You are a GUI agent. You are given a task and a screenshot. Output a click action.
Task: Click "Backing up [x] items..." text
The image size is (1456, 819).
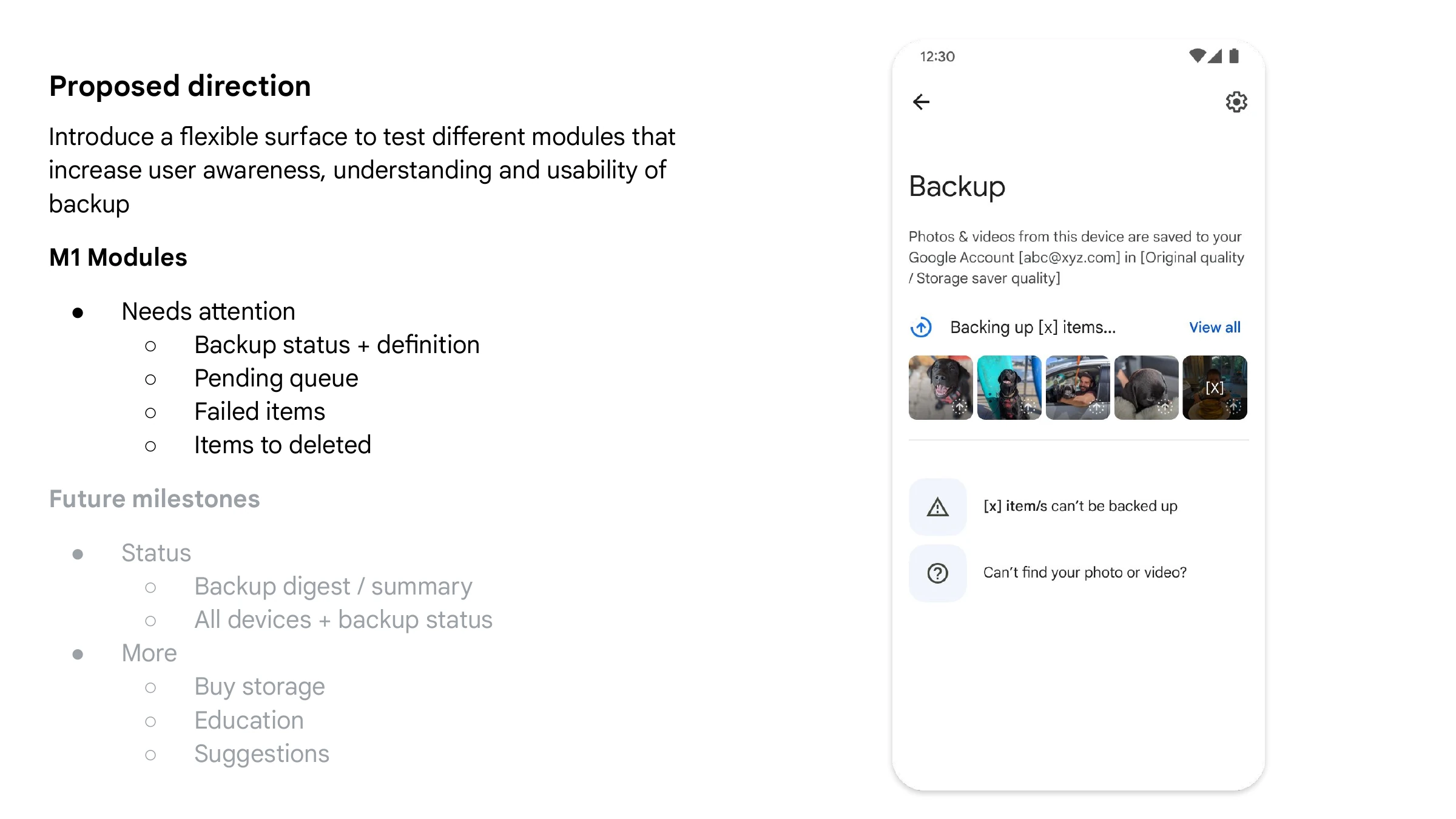pos(1033,328)
